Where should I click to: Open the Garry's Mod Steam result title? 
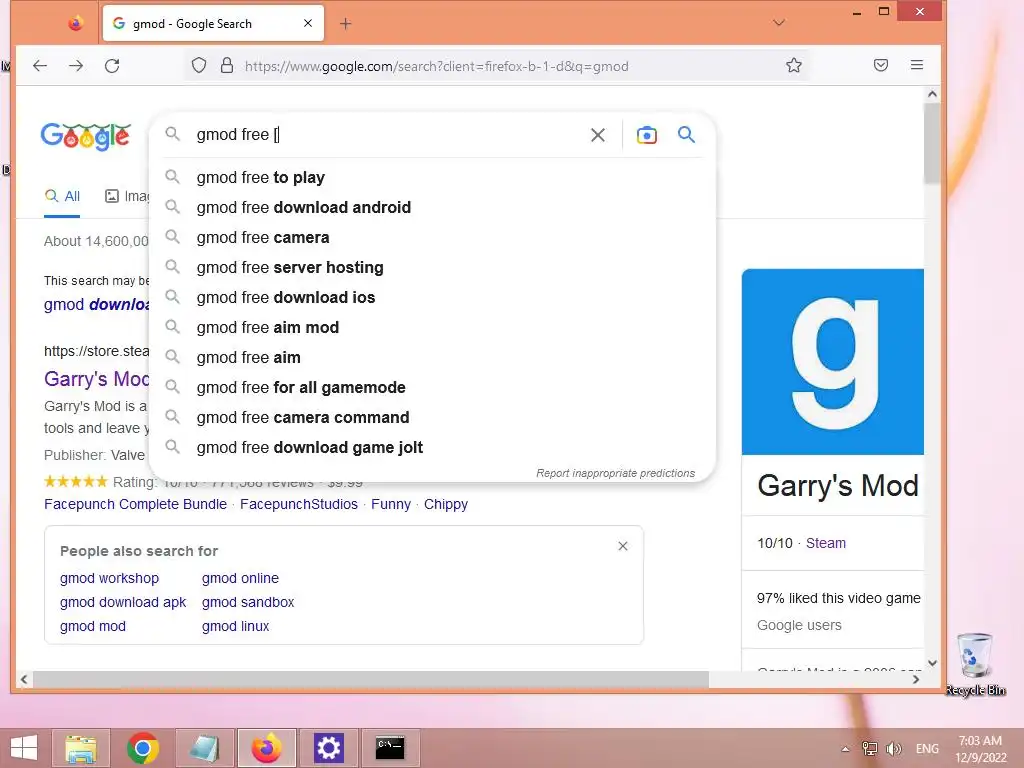96,379
